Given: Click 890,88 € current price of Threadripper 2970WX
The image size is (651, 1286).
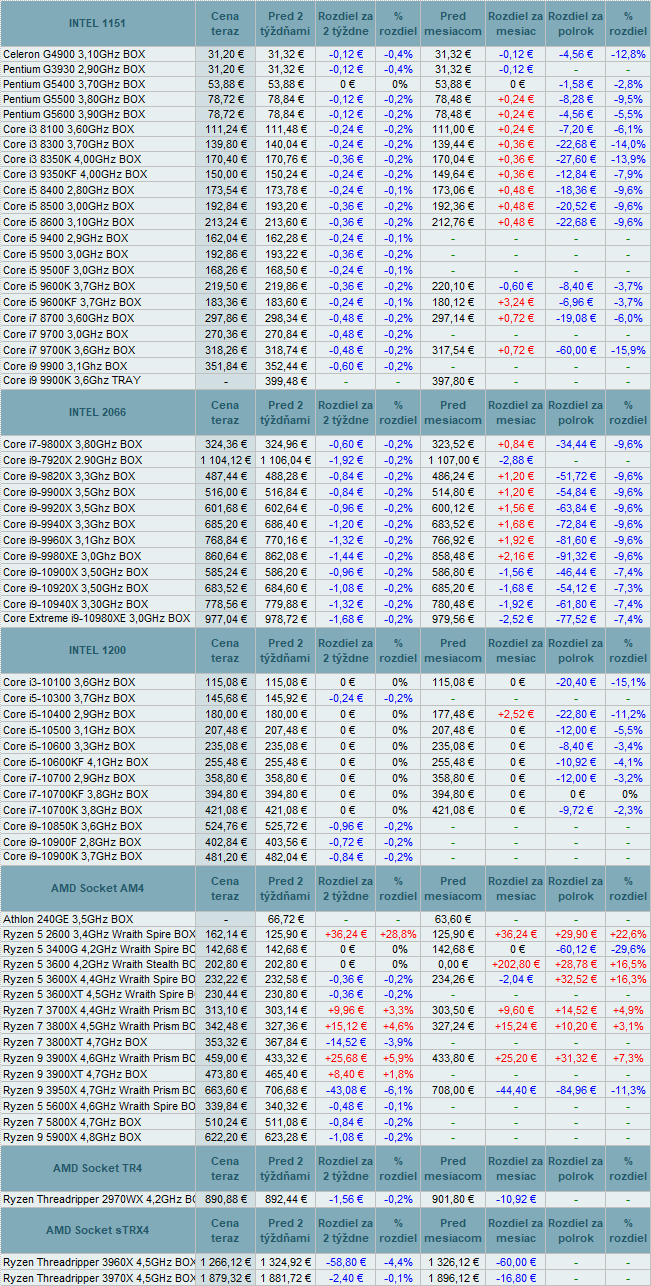Looking at the screenshot, I should pos(225,1199).
